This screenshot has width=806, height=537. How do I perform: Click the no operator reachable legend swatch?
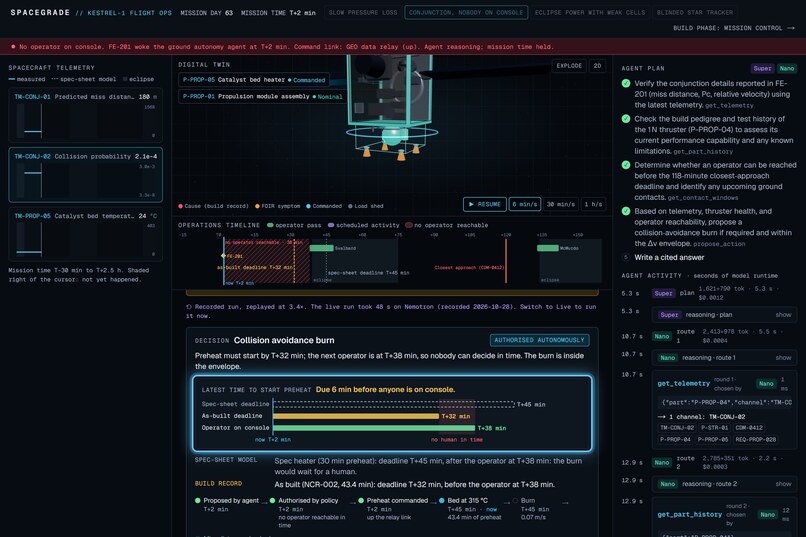(409, 225)
